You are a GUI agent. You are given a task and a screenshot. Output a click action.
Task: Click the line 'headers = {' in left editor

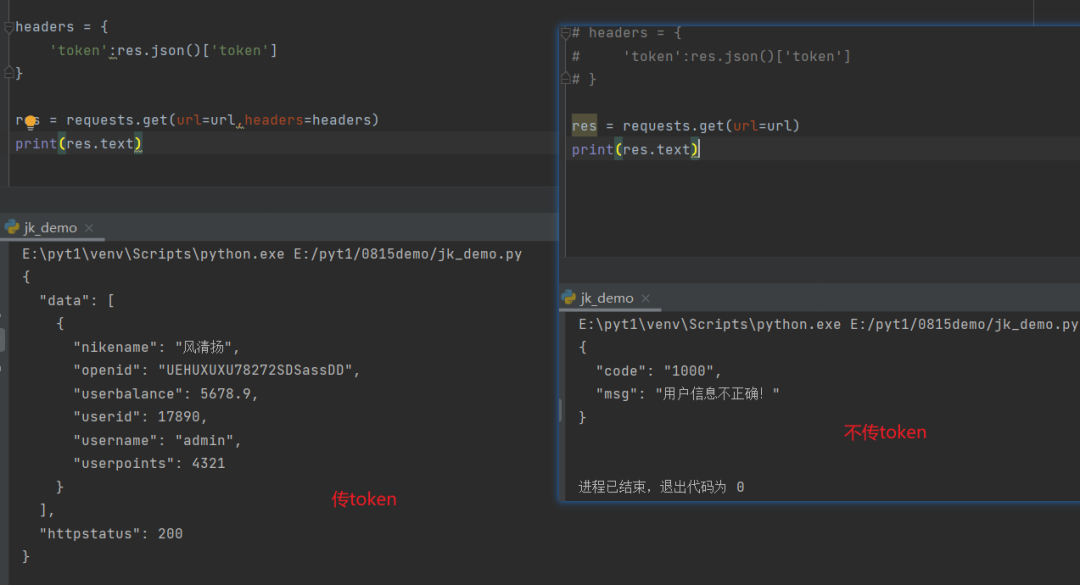[62, 27]
